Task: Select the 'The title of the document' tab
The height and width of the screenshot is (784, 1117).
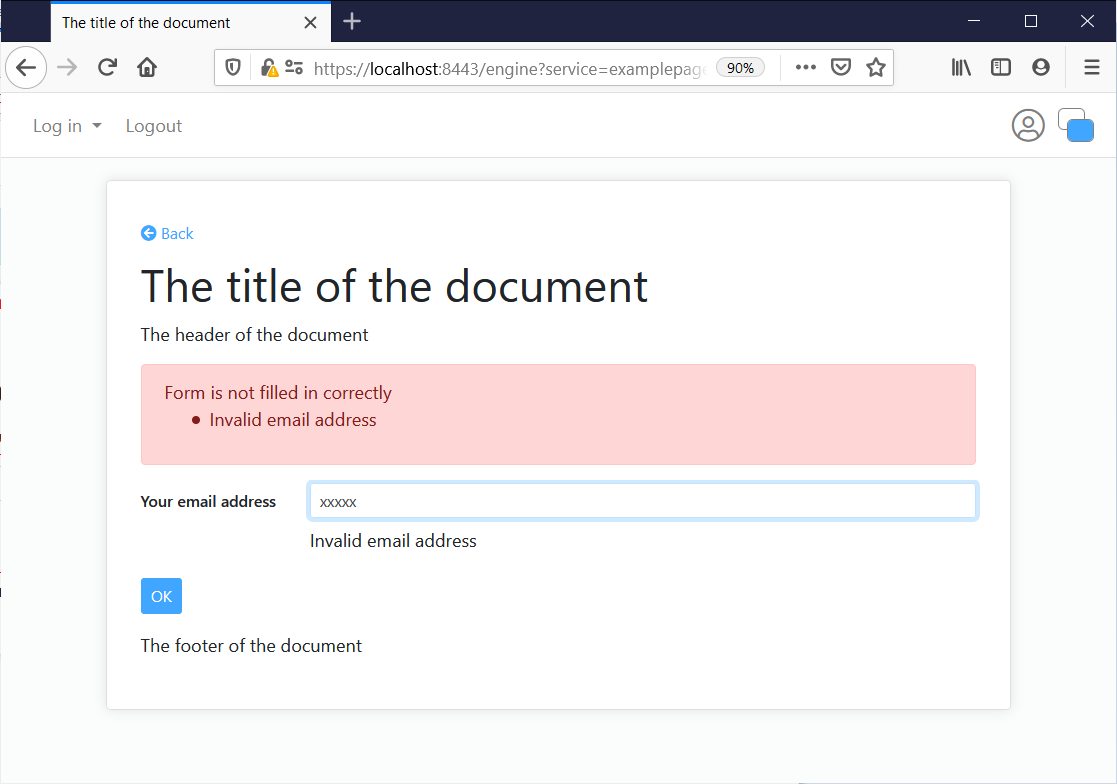Action: (x=191, y=22)
